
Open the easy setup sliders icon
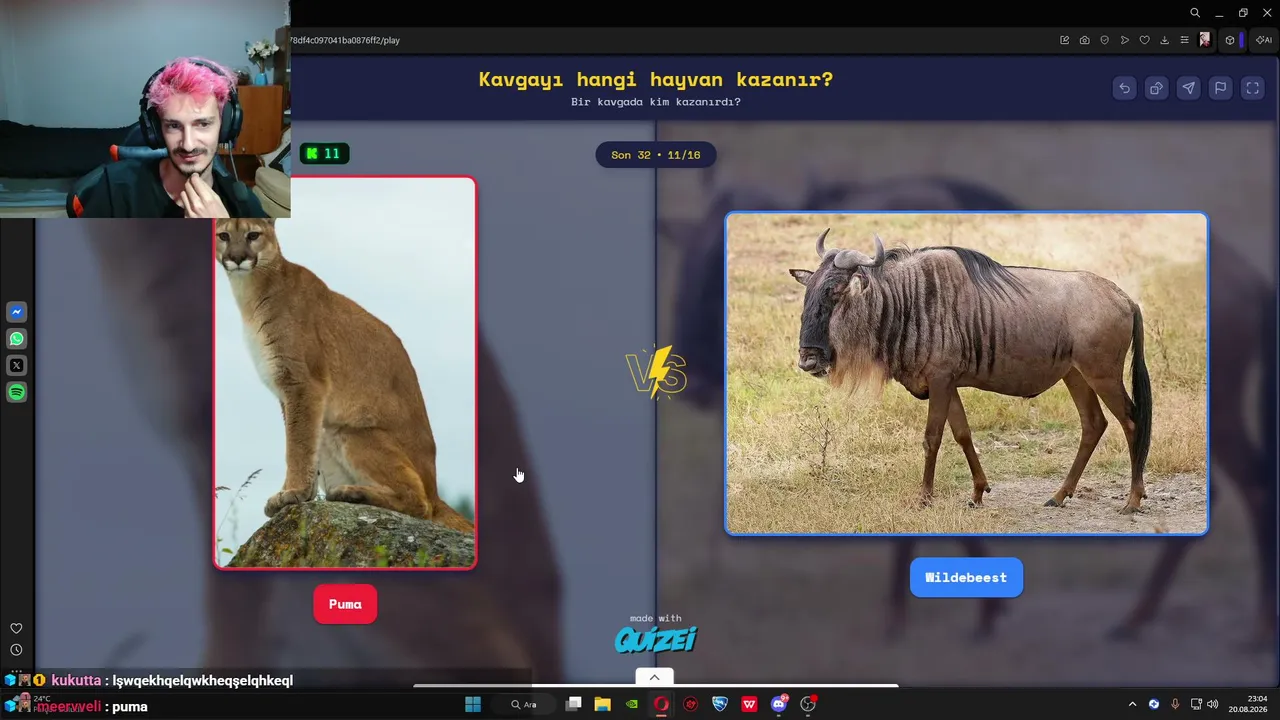(1184, 40)
